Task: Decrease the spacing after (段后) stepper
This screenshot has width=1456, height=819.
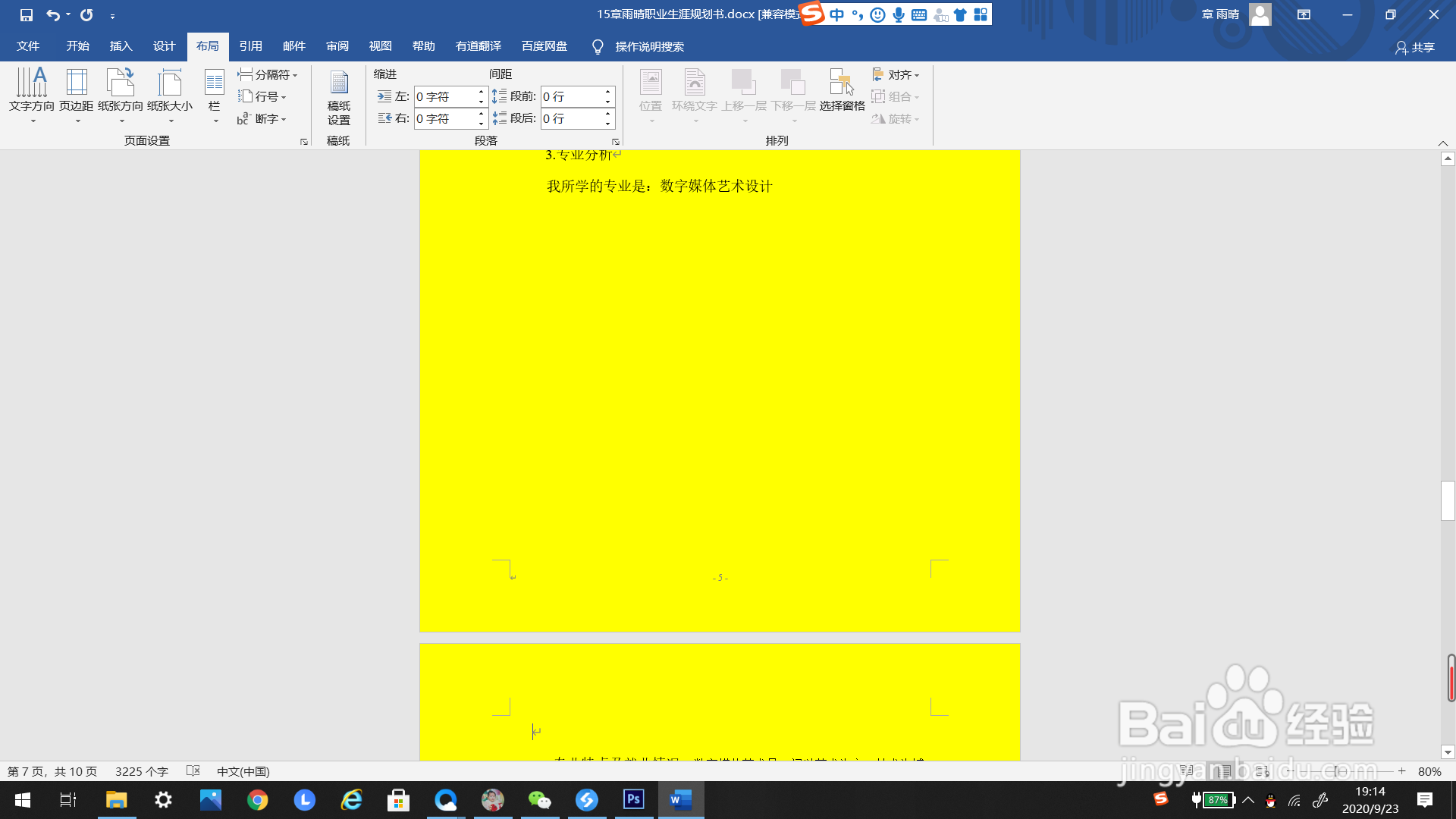Action: pyautogui.click(x=608, y=124)
